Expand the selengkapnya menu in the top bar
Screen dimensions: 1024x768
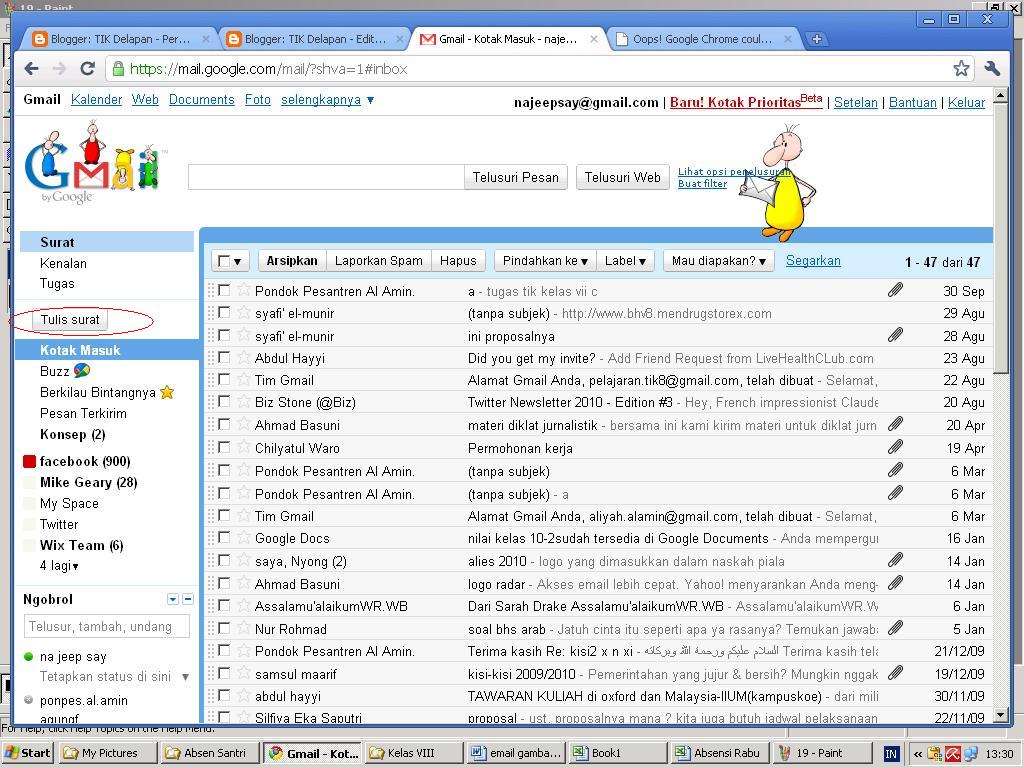[x=327, y=100]
